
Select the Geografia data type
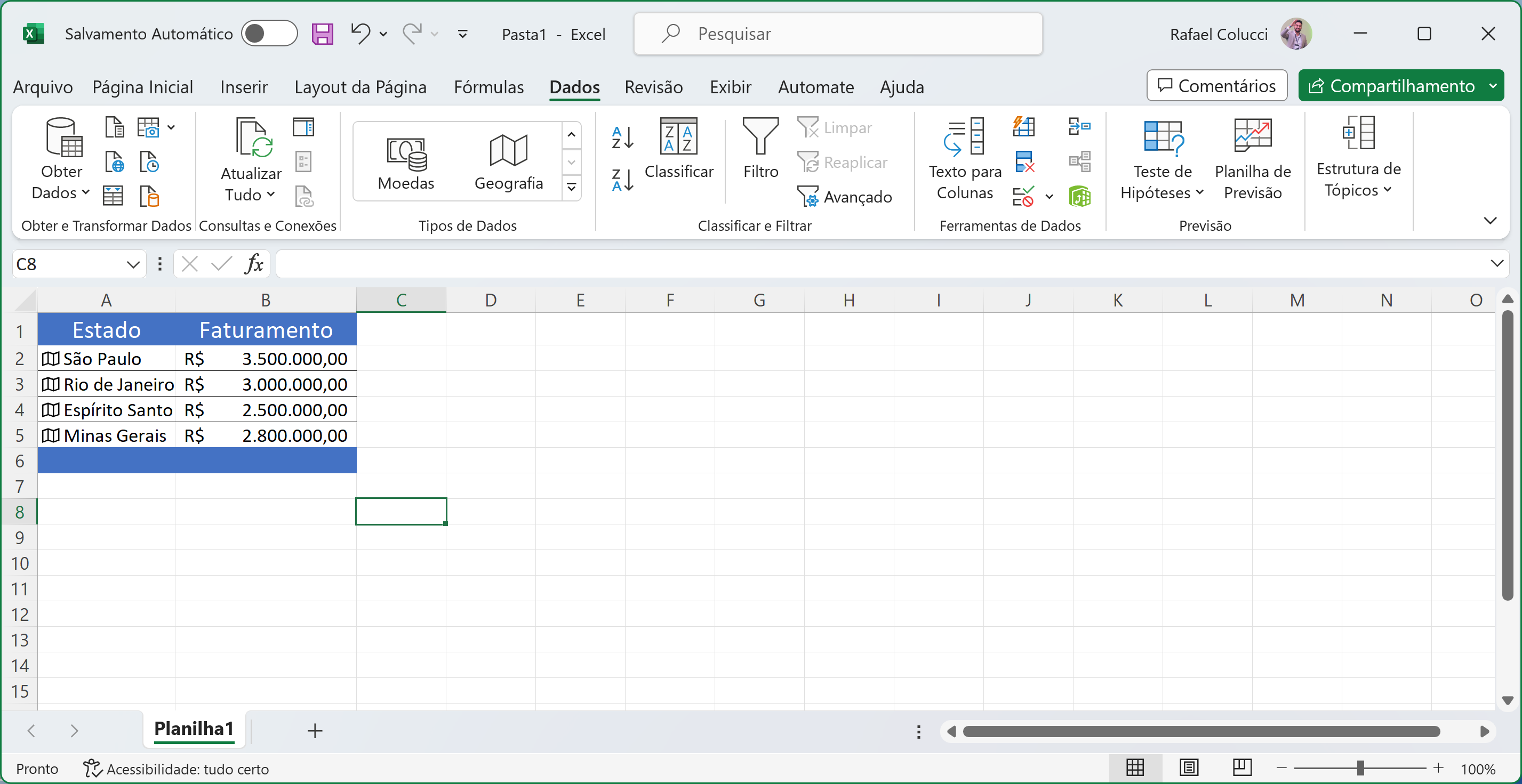click(508, 159)
